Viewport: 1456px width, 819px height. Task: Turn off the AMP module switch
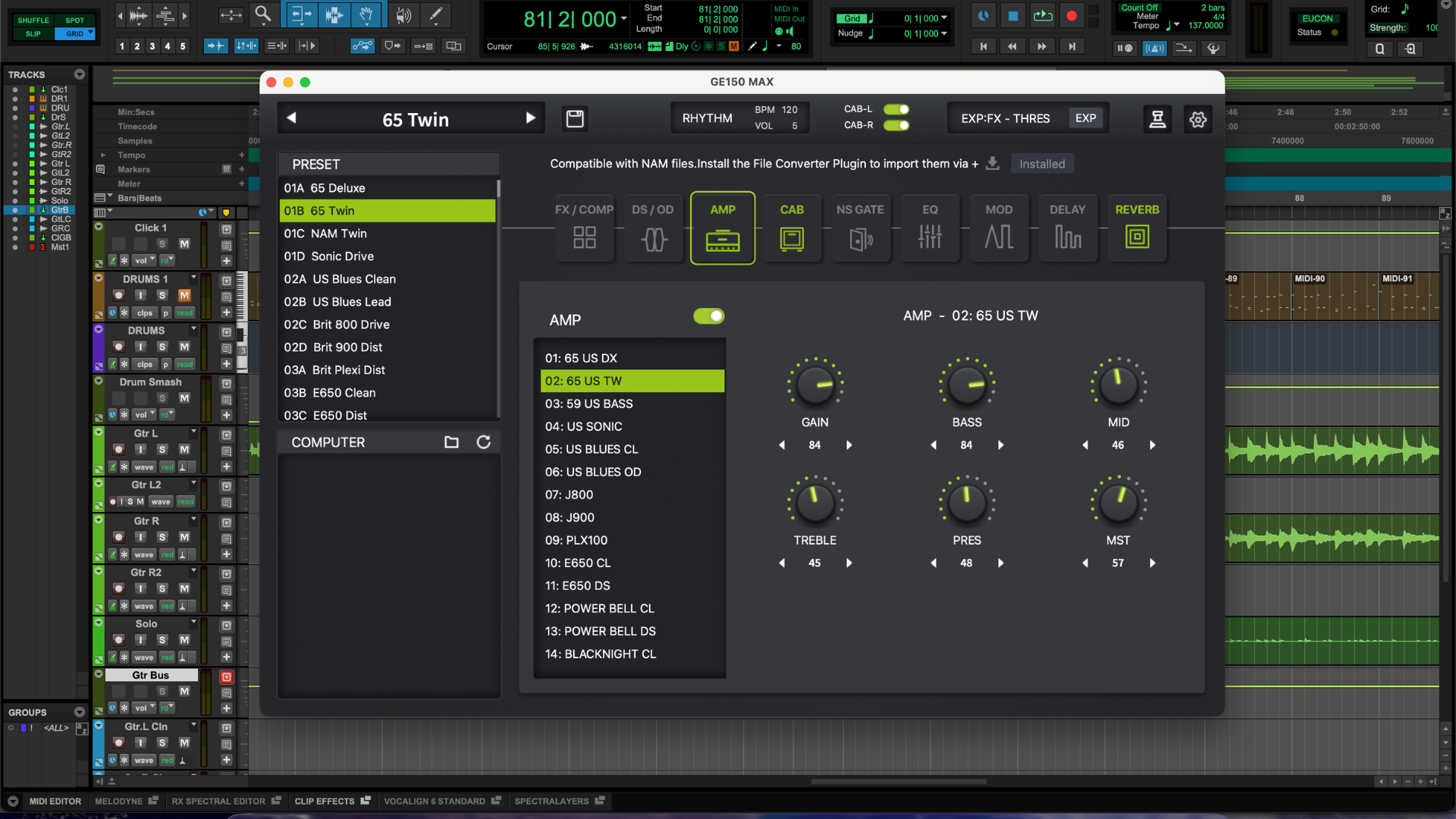click(x=708, y=316)
